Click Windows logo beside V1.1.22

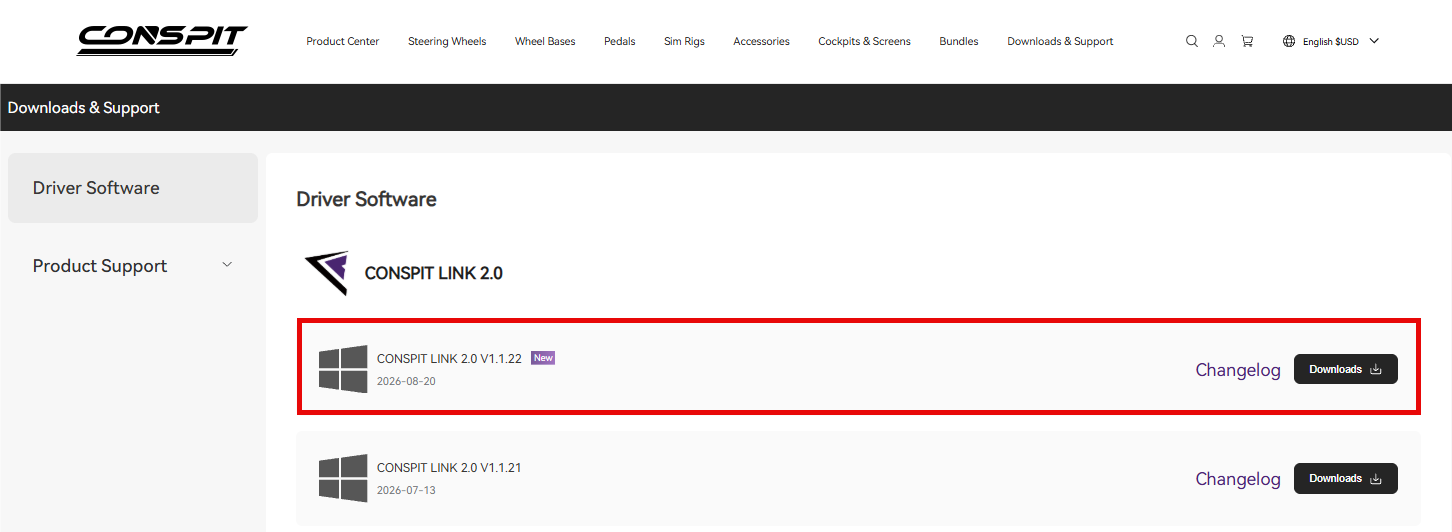click(343, 369)
